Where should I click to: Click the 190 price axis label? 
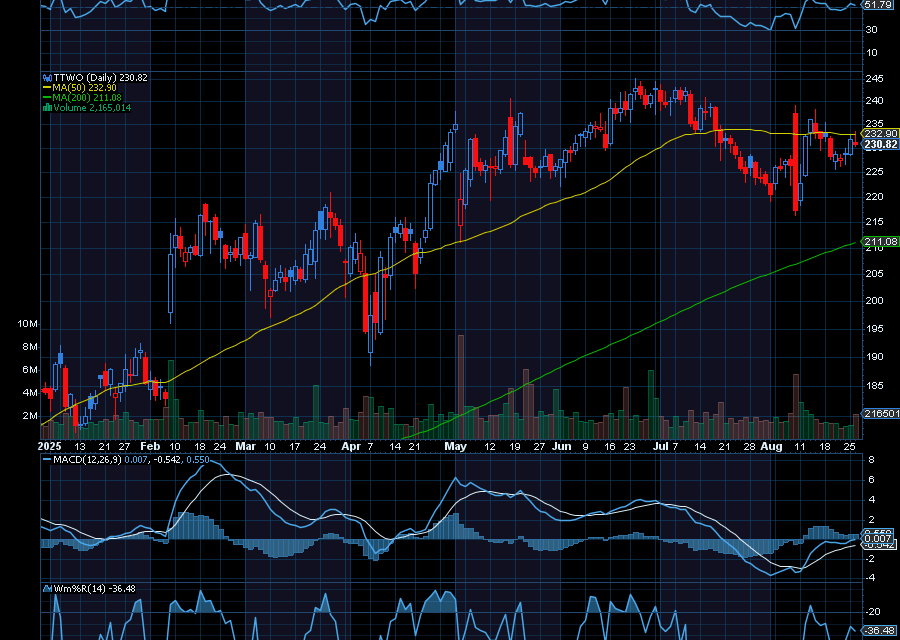[x=874, y=356]
